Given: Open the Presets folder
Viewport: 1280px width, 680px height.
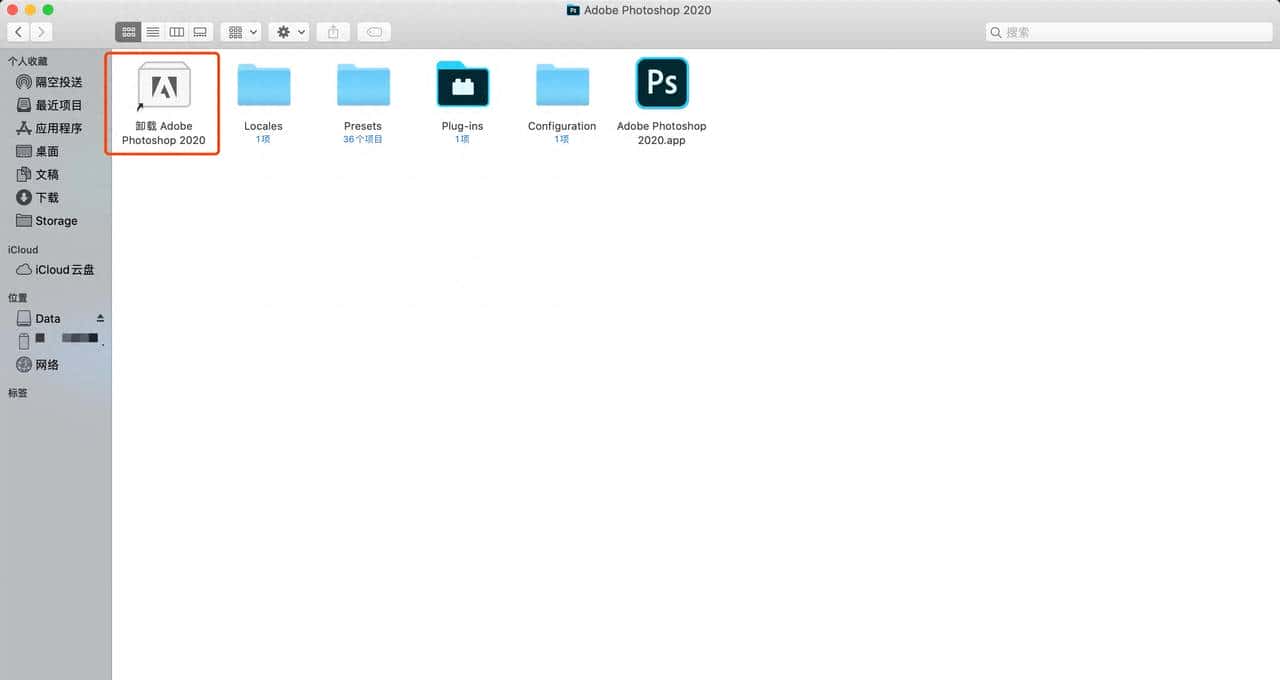Looking at the screenshot, I should point(363,84).
